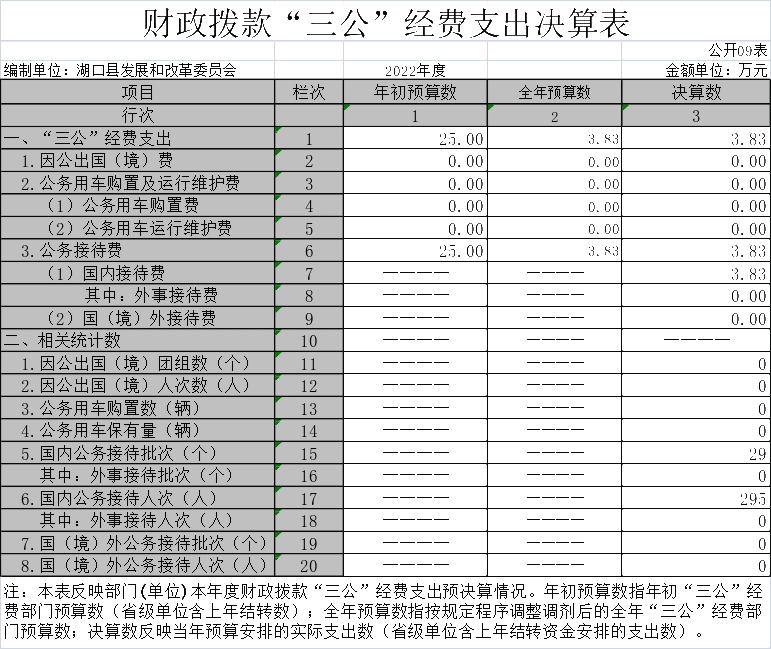Click the 1．因公出国（境）费 cell
The width and height of the screenshot is (771, 649).
tap(97, 161)
